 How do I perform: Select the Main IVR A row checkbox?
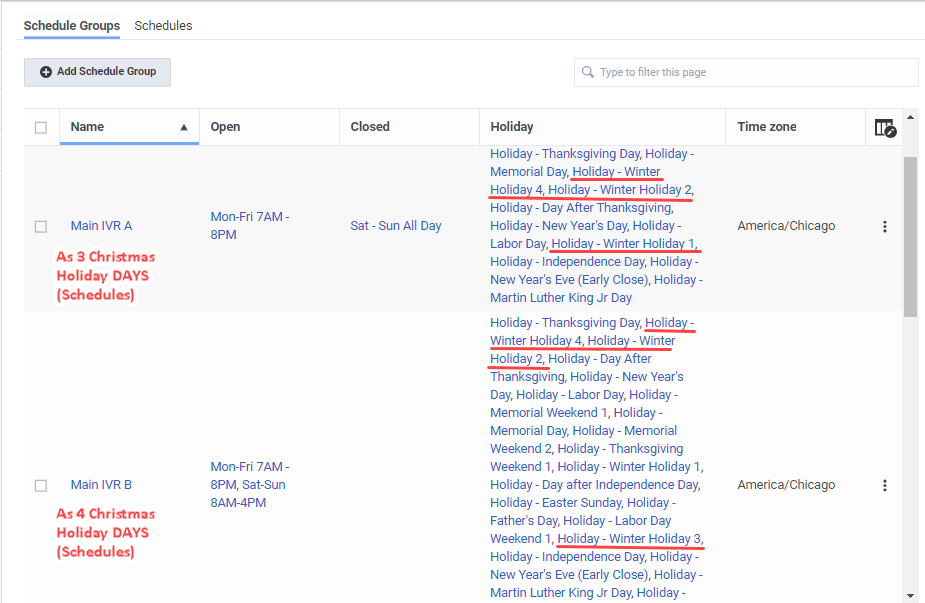(x=41, y=227)
